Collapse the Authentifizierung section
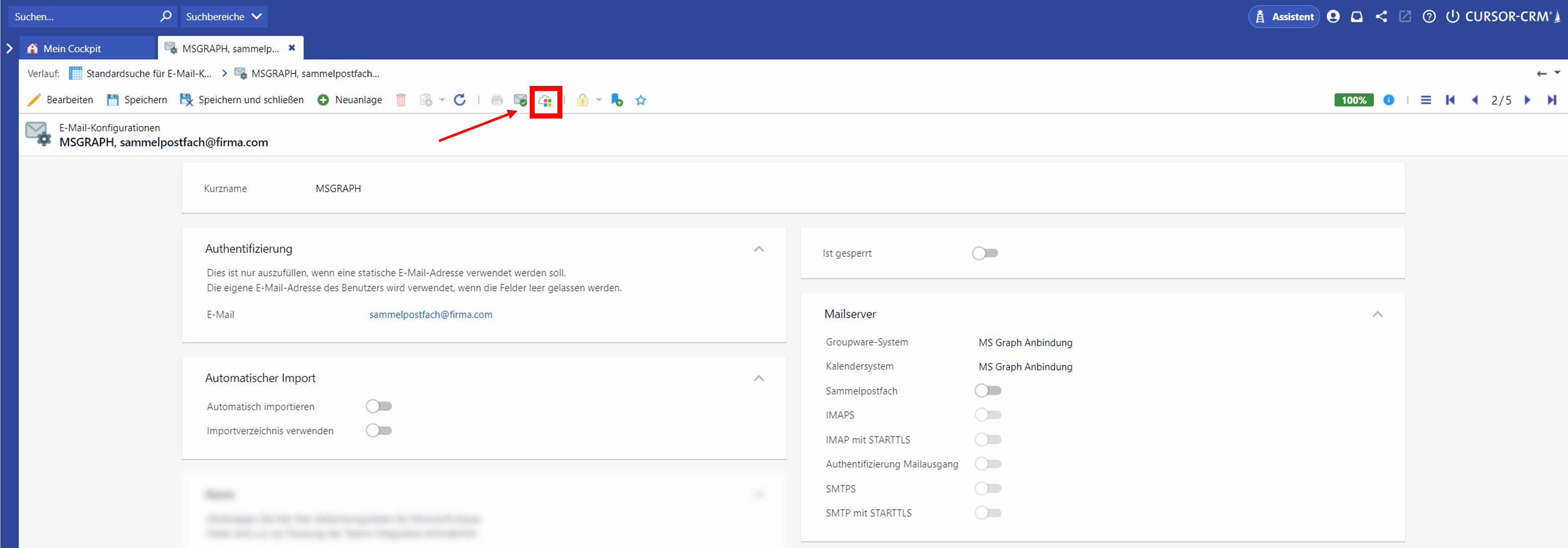 click(x=758, y=249)
